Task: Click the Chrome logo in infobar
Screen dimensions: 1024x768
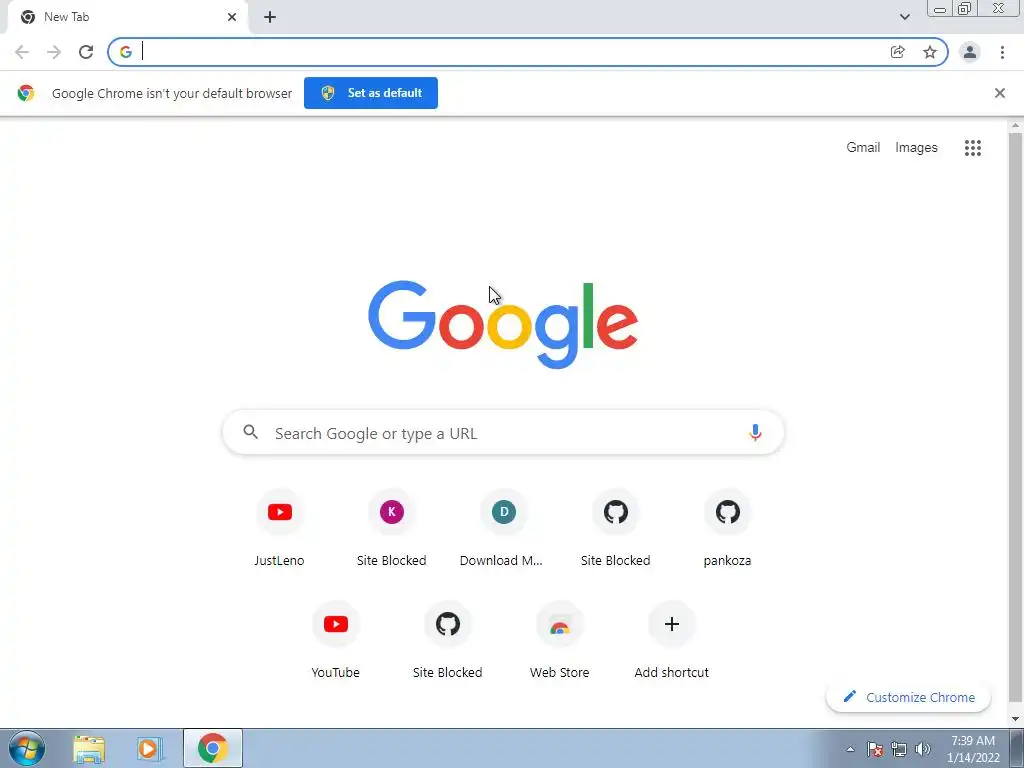Action: [x=26, y=93]
